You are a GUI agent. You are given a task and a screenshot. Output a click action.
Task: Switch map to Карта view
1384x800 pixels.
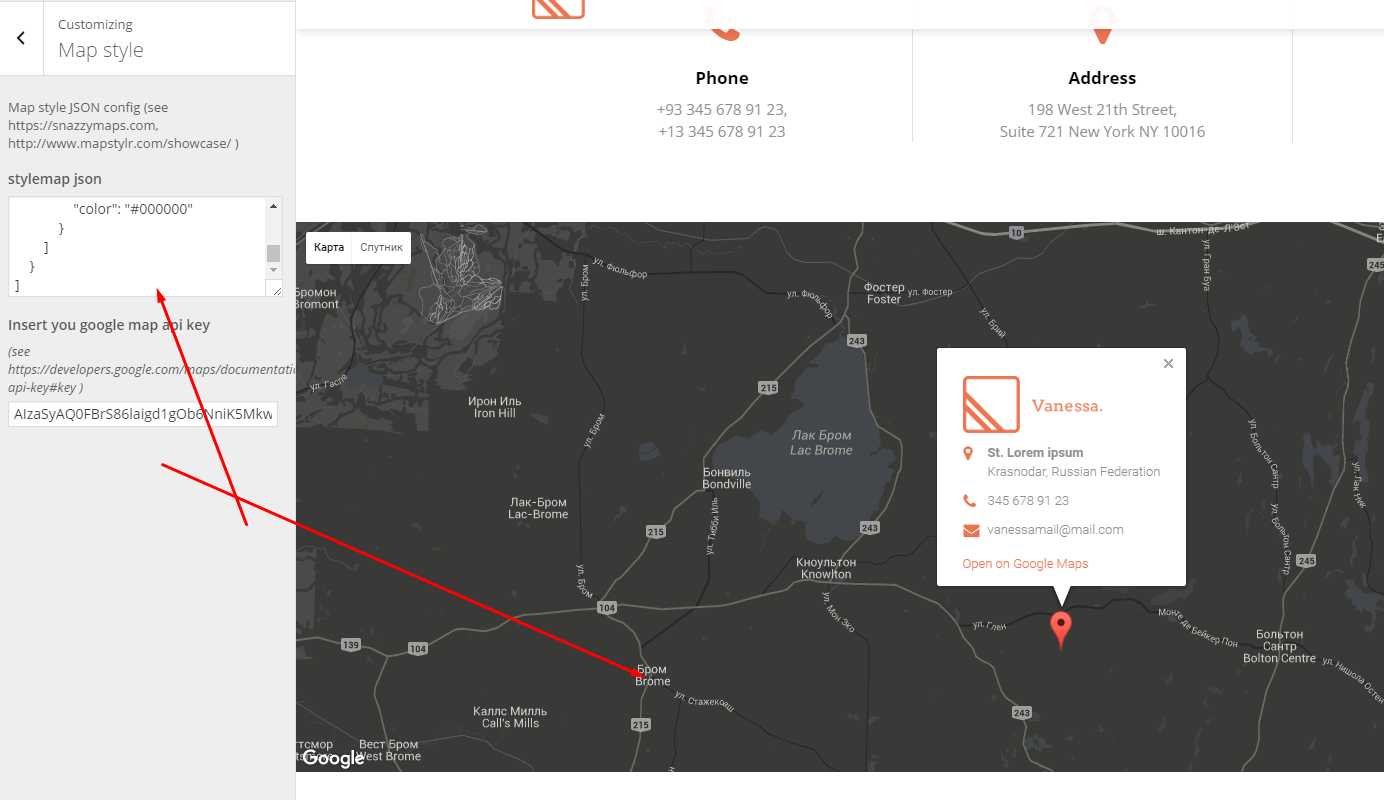click(329, 248)
